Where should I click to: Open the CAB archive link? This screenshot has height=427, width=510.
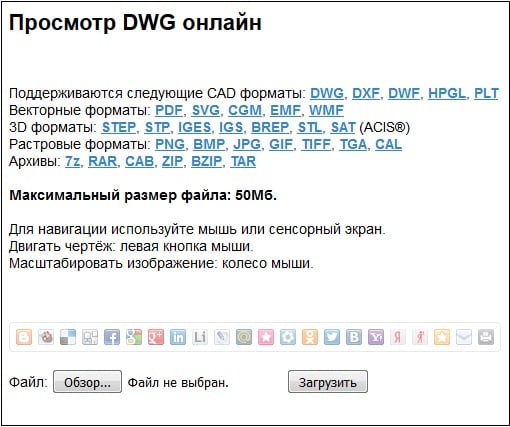pyautogui.click(x=139, y=161)
